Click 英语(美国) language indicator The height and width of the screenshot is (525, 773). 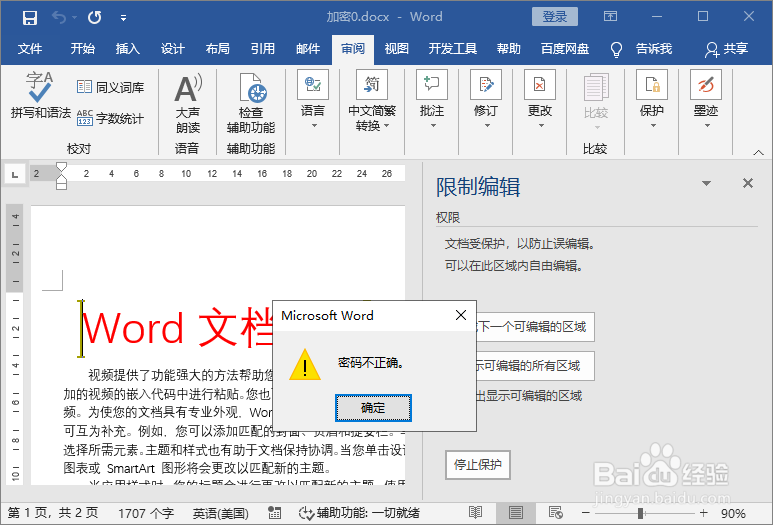click(220, 514)
